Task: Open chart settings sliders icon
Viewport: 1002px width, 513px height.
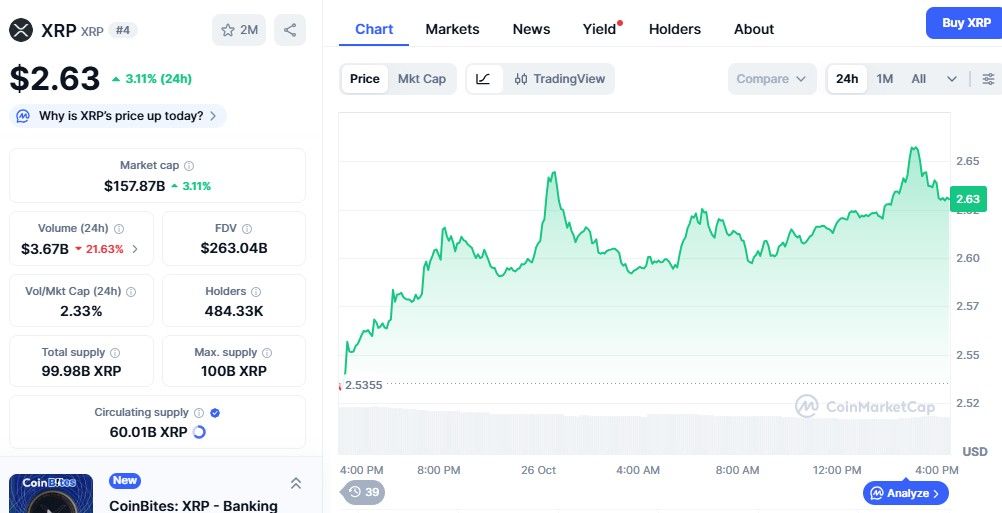Action: click(x=988, y=79)
